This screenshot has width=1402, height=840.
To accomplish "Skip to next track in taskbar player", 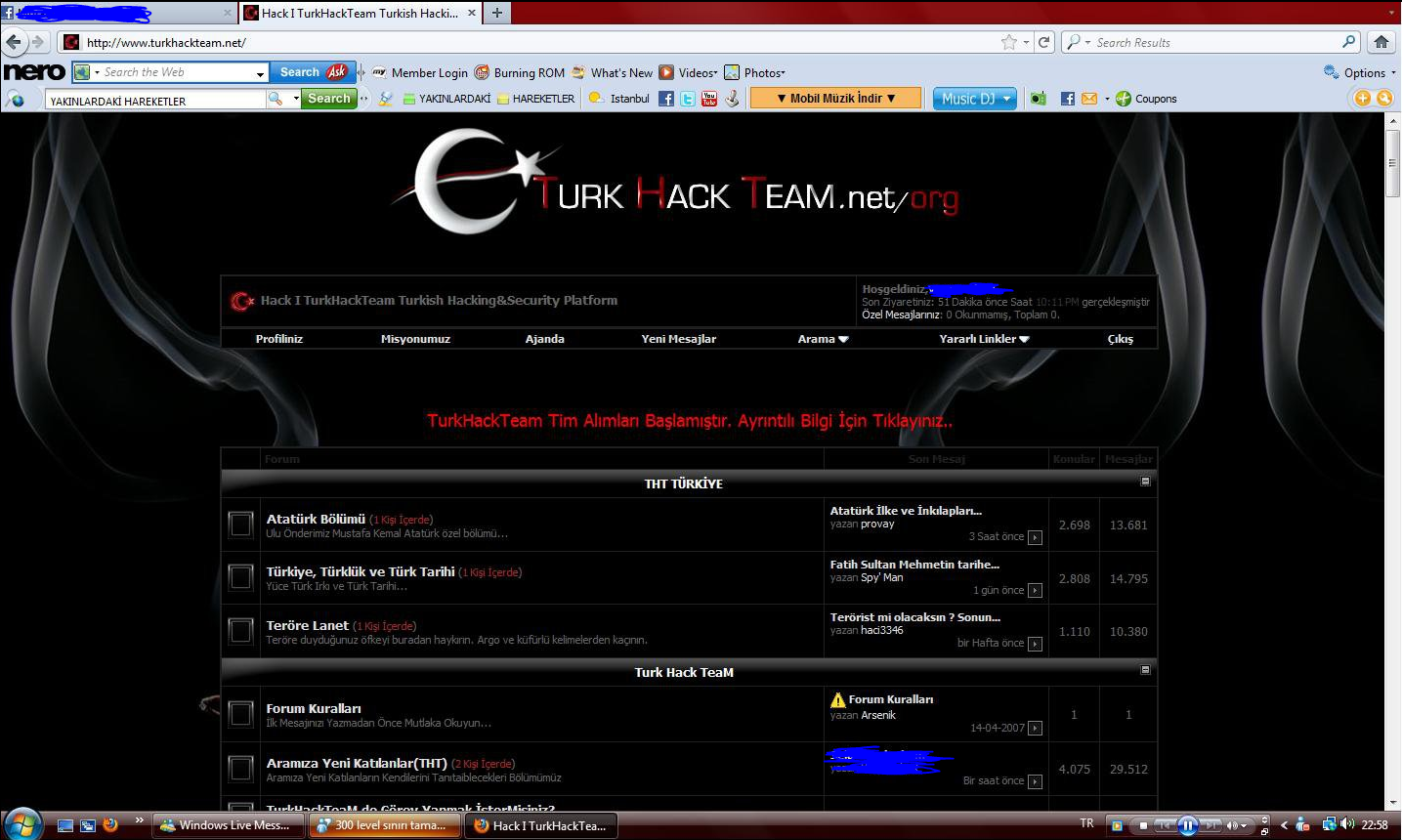I will pos(1211,825).
